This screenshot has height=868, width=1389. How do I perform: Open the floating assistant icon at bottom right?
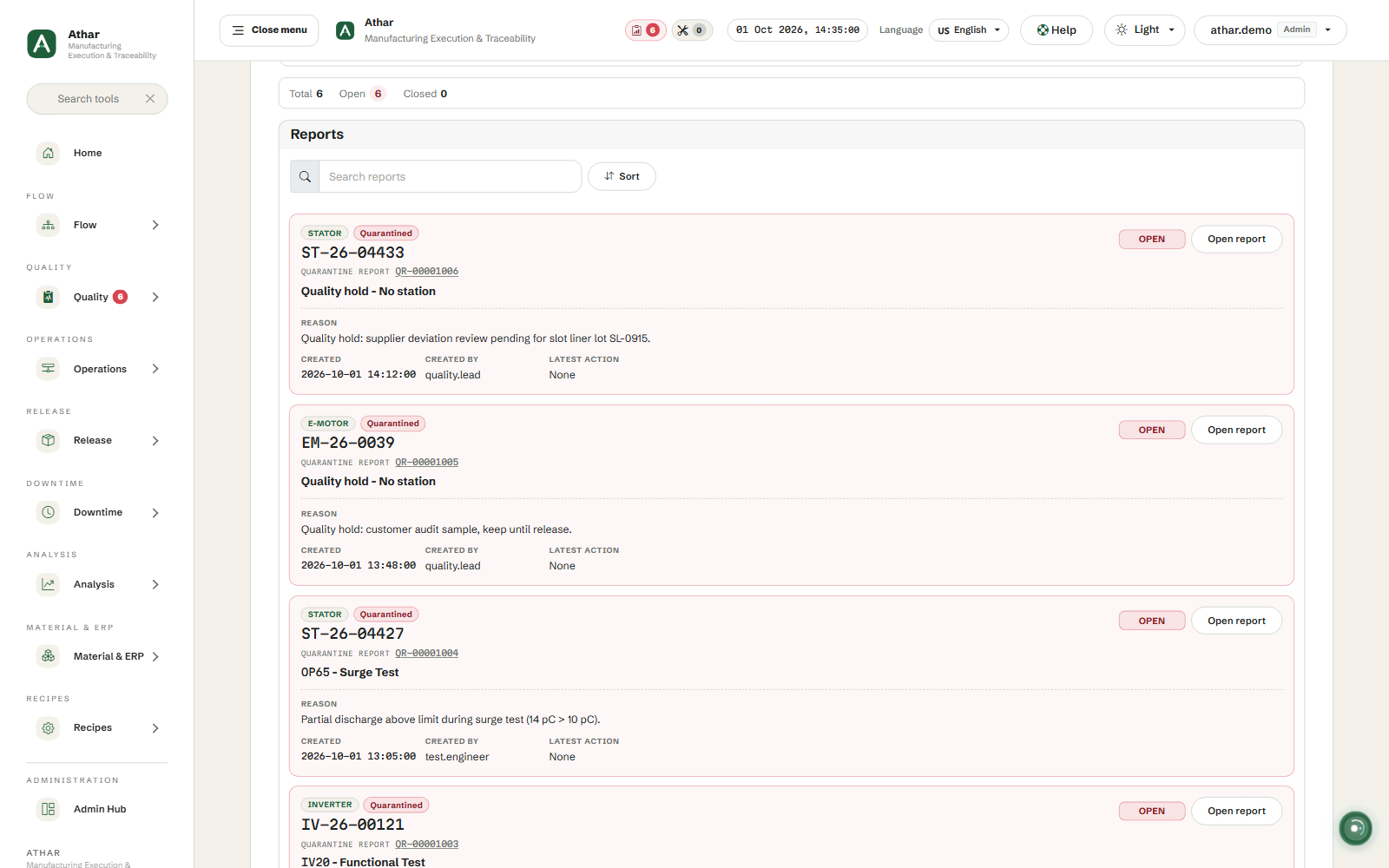pyautogui.click(x=1355, y=828)
